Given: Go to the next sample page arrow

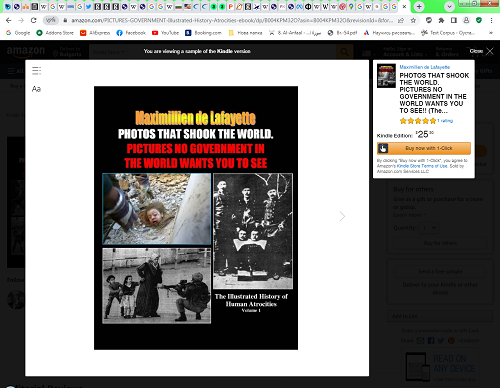Looking at the screenshot, I should click(x=342, y=216).
